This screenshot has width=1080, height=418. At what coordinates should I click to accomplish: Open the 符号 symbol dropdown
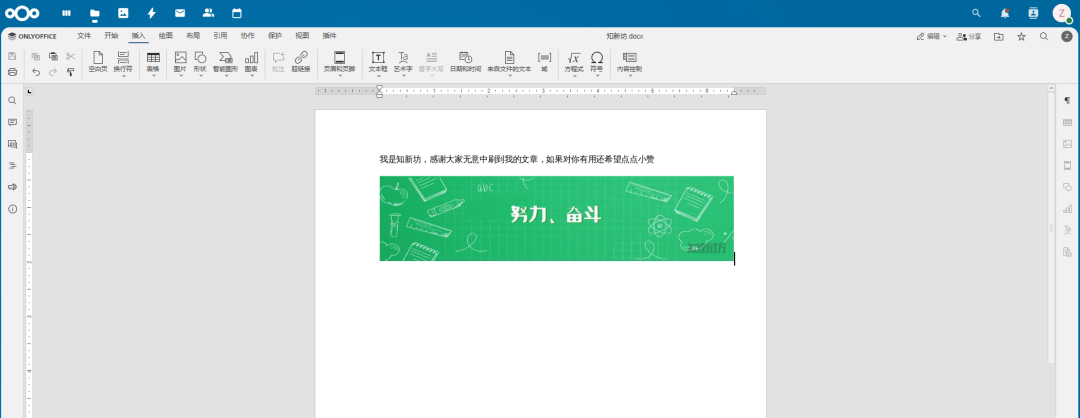click(x=596, y=76)
